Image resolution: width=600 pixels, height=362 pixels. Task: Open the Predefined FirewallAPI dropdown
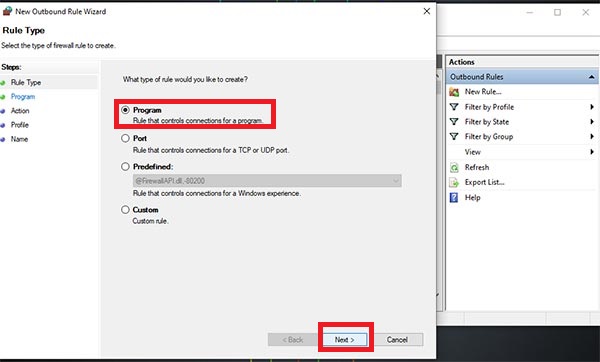(x=267, y=181)
